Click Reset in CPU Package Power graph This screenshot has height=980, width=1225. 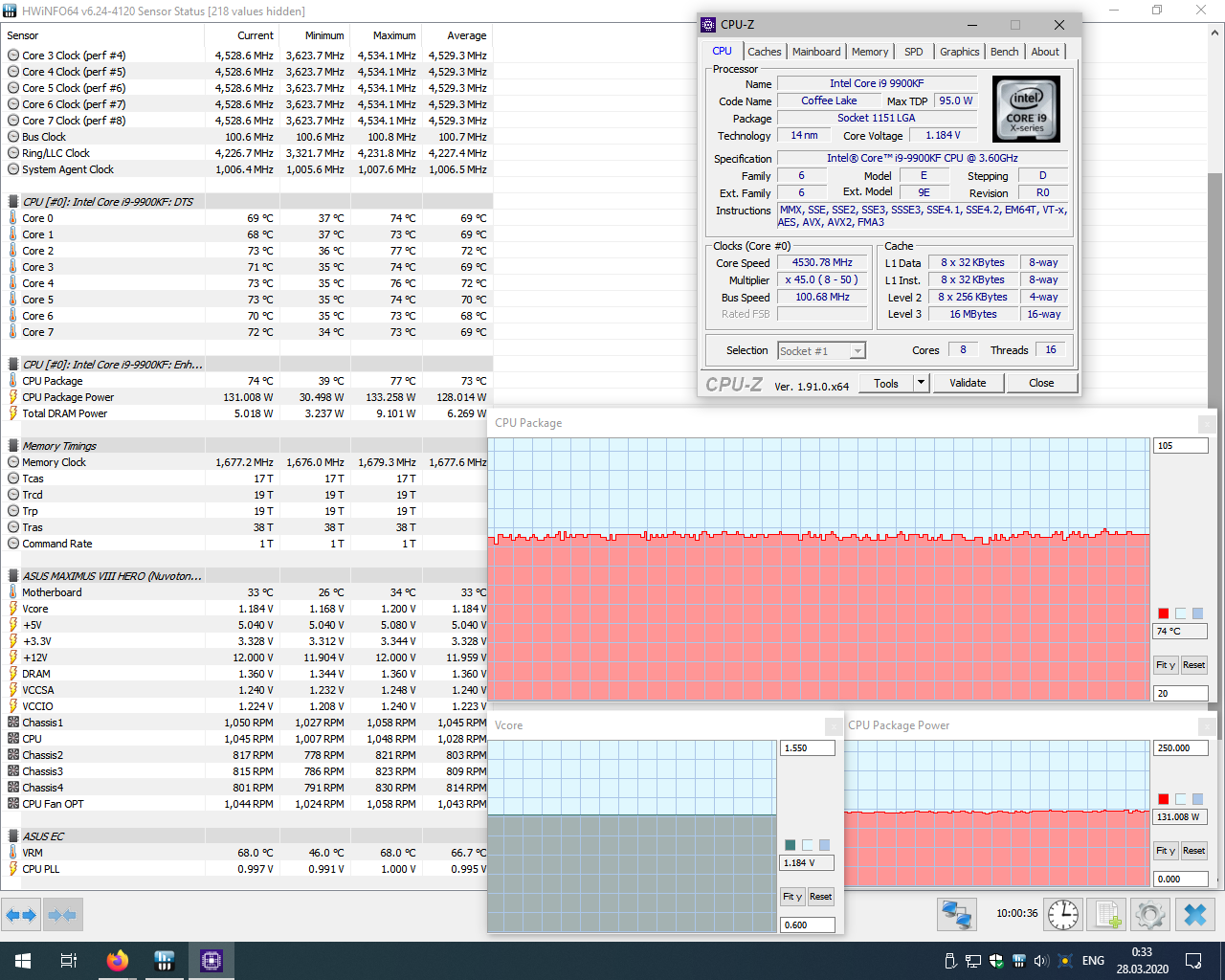[1193, 851]
